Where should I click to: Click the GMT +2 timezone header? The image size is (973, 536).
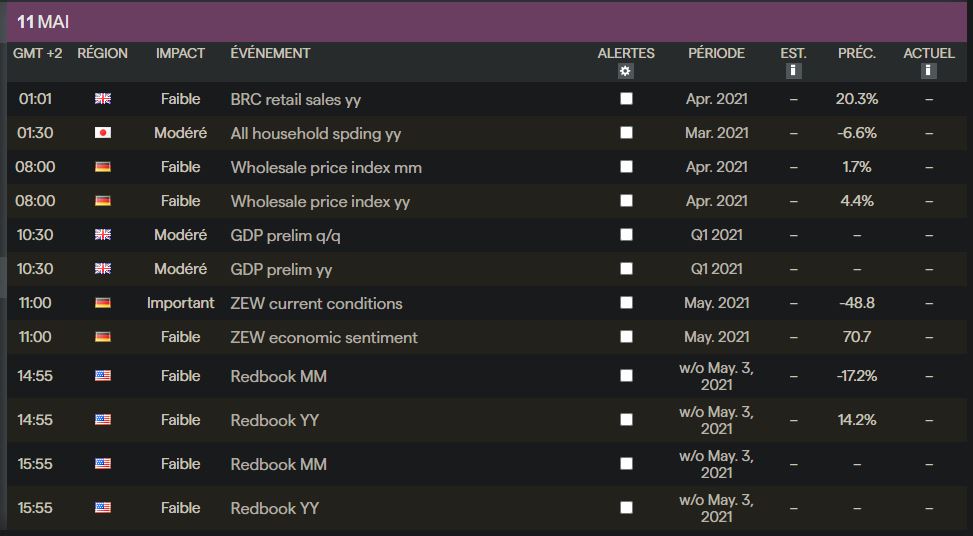(x=37, y=53)
